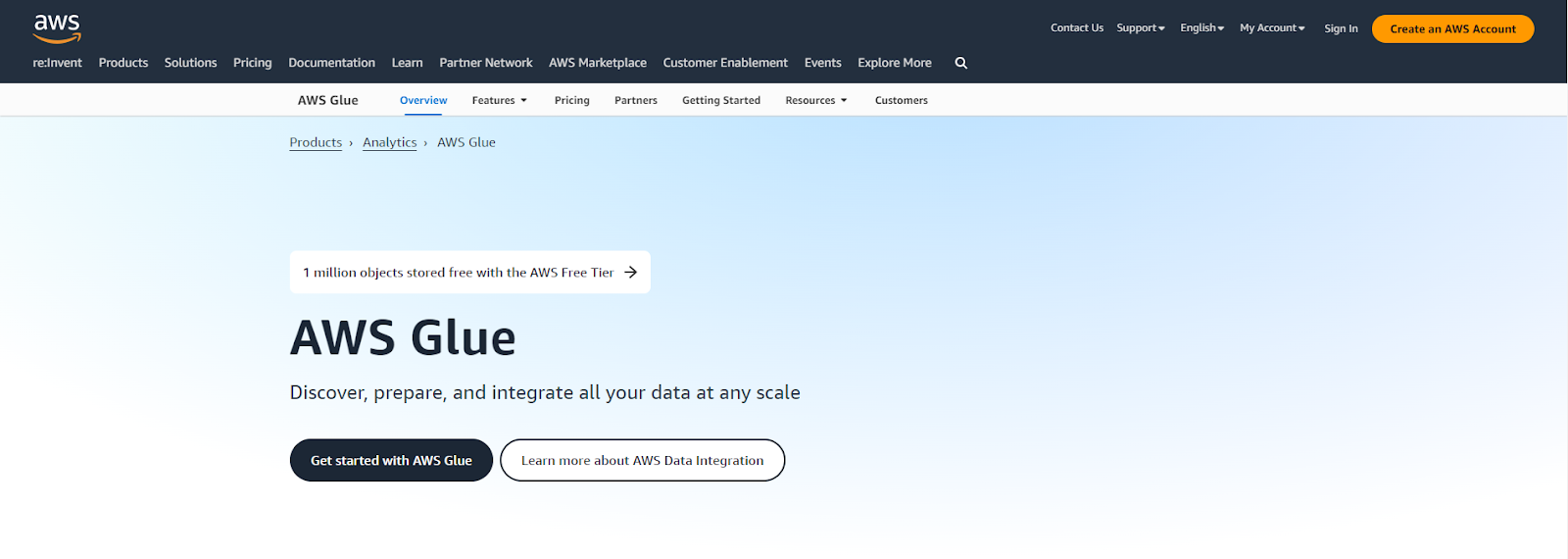Viewport: 1568px width, 559px height.
Task: Open the search magnifier icon
Action: click(x=961, y=63)
